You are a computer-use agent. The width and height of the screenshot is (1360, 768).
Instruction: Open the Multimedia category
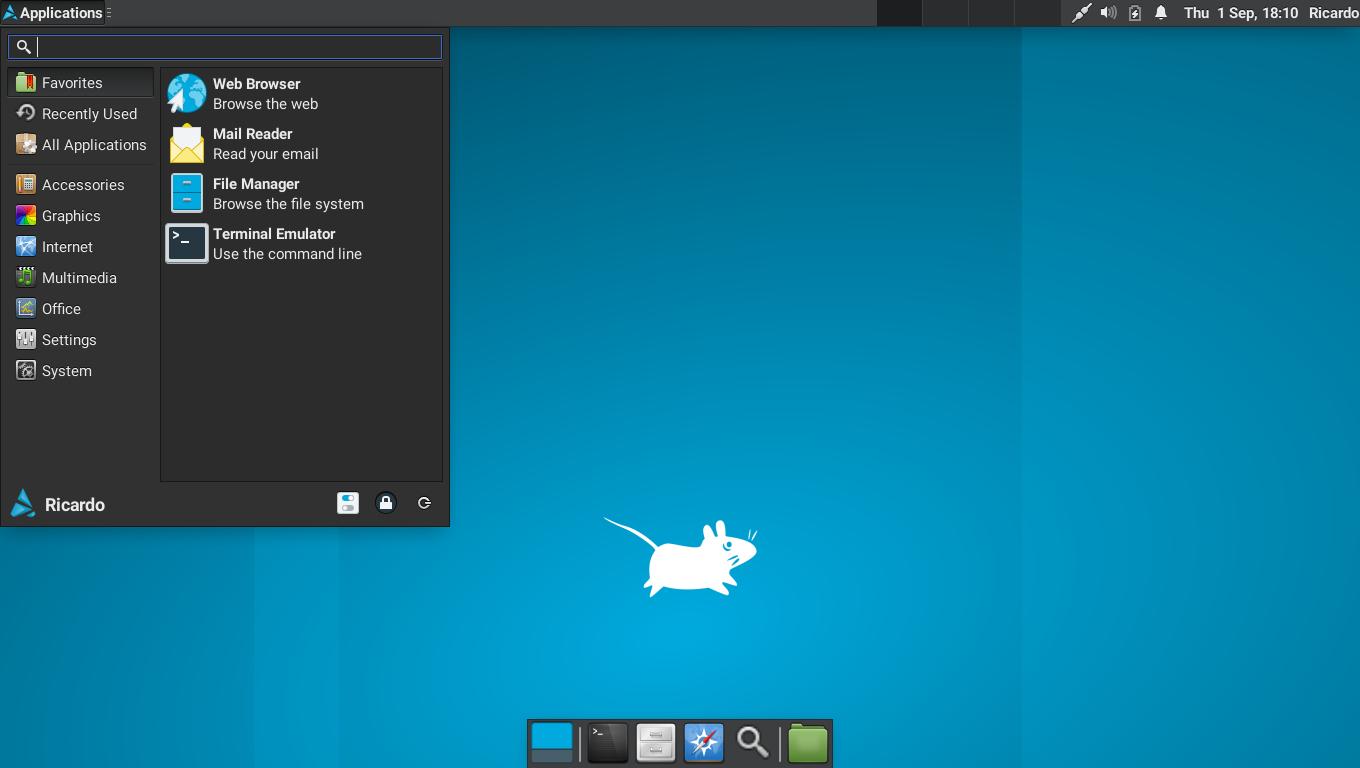80,278
